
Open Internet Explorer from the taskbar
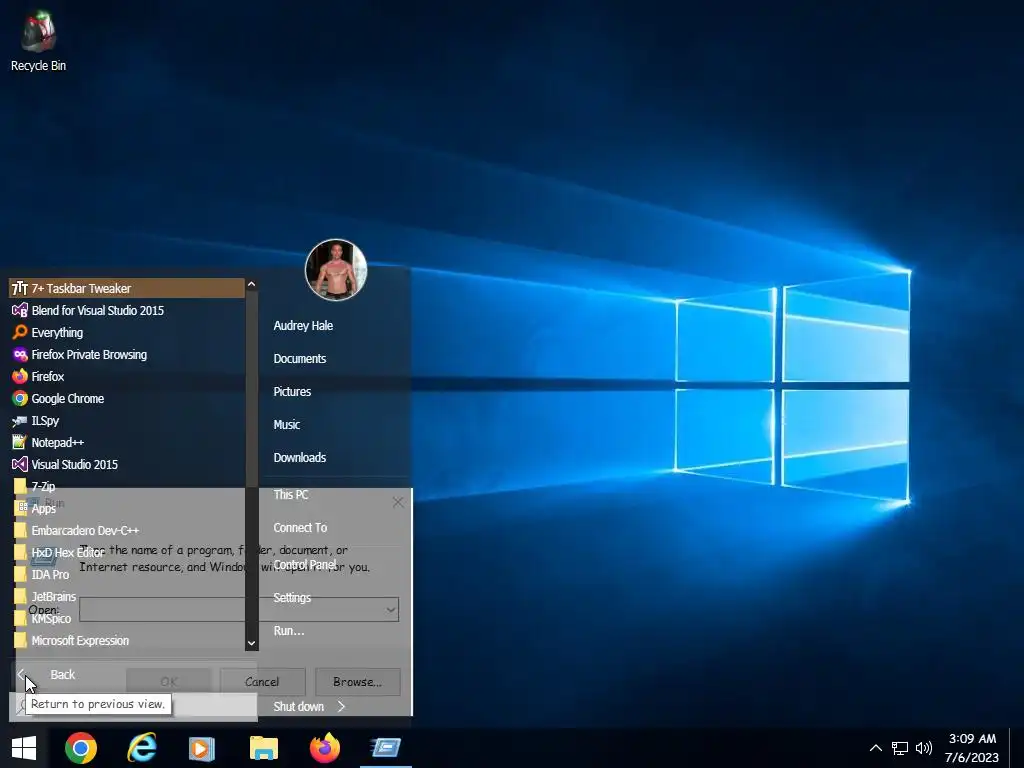(141, 748)
